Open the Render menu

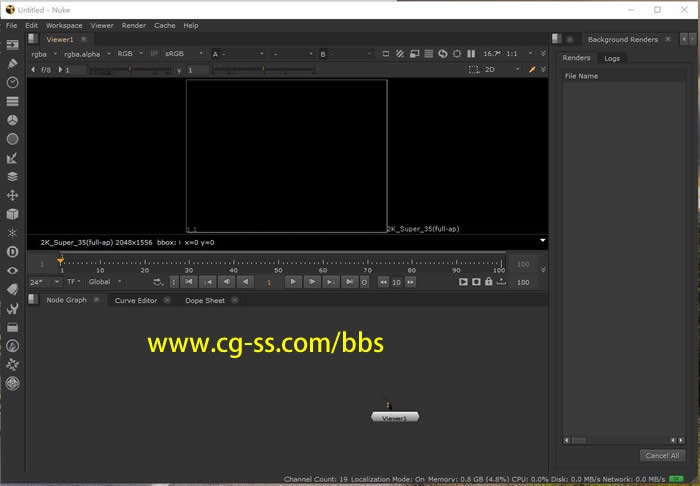click(x=133, y=25)
